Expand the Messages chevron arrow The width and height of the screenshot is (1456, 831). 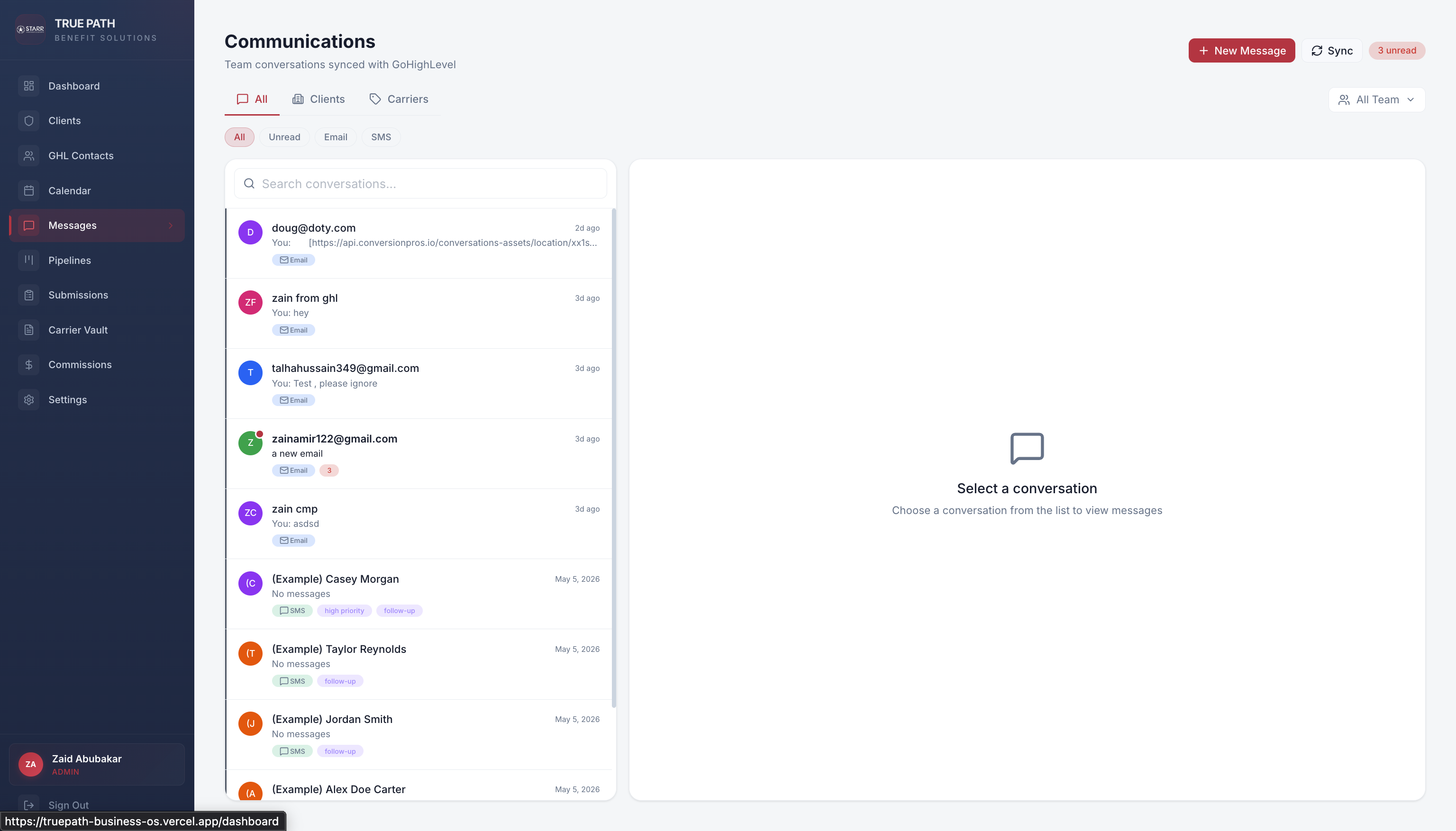(x=170, y=226)
